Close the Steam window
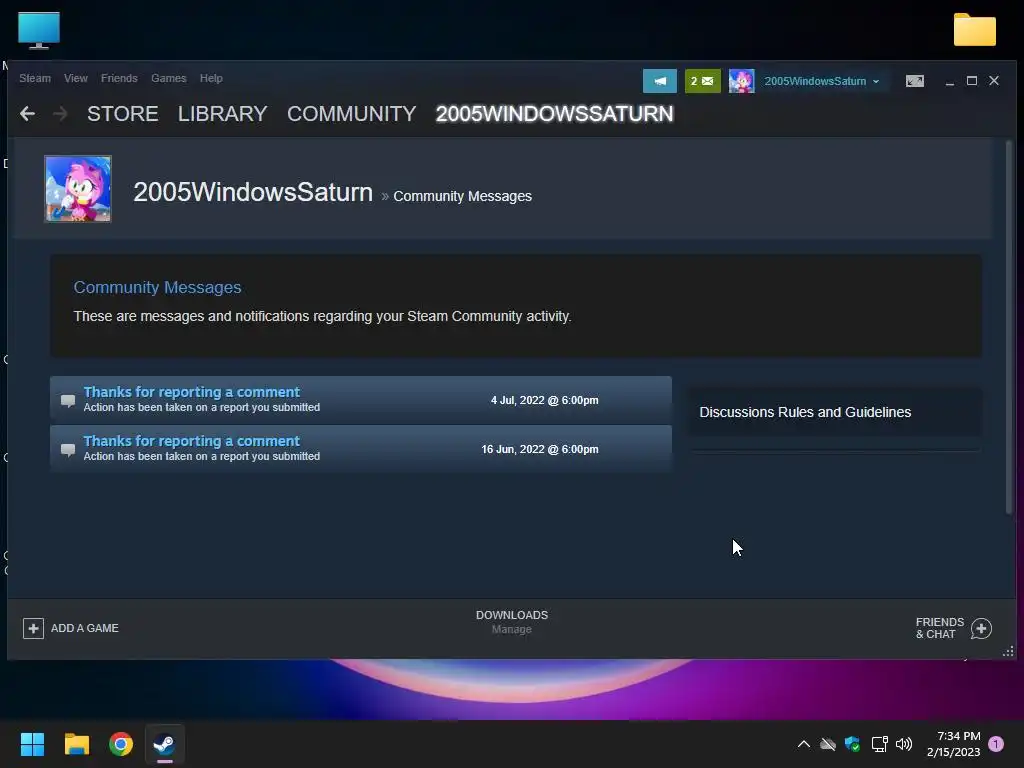Image resolution: width=1024 pixels, height=768 pixels. point(994,81)
